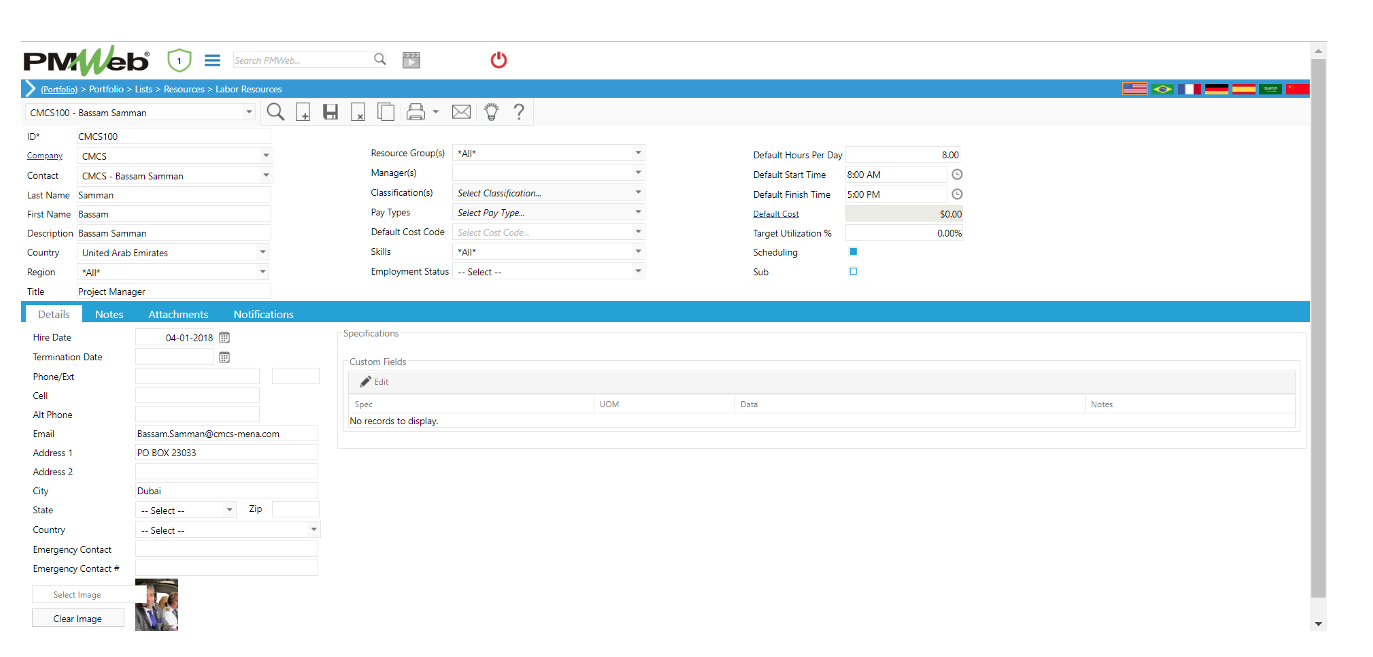The height and width of the screenshot is (657, 1373).
Task: Open the Resource Group(s) dropdown
Action: [638, 154]
